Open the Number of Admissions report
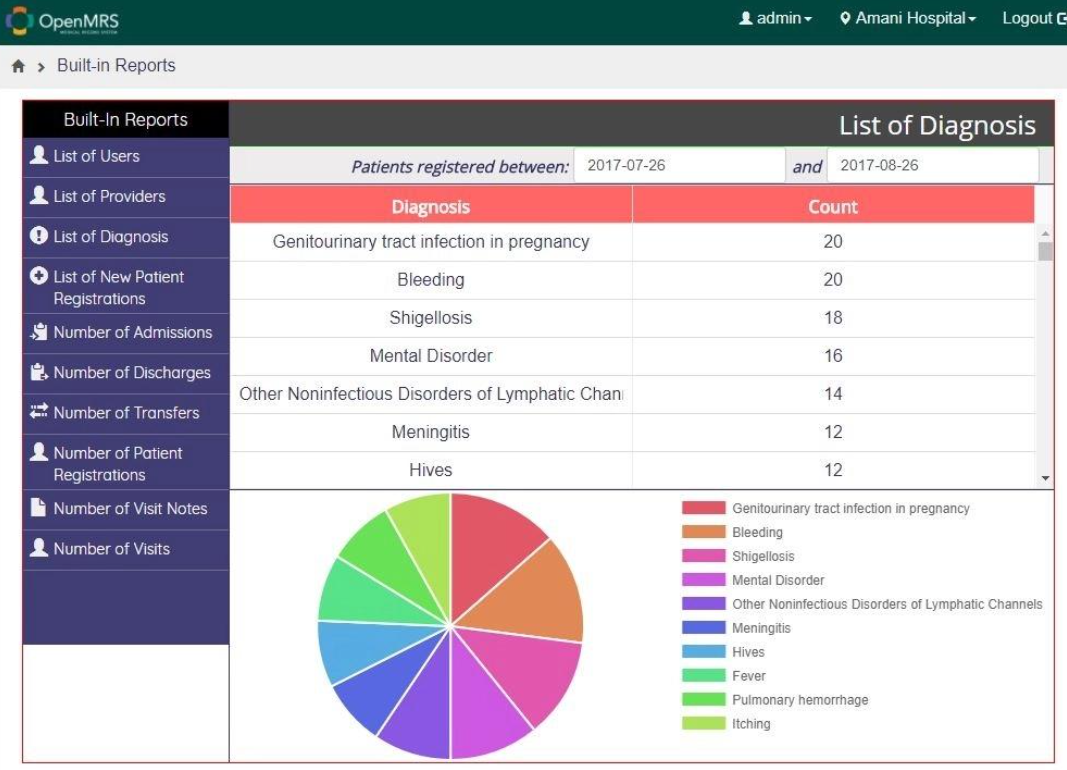This screenshot has height=770, width=1067. pyautogui.click(x=126, y=333)
